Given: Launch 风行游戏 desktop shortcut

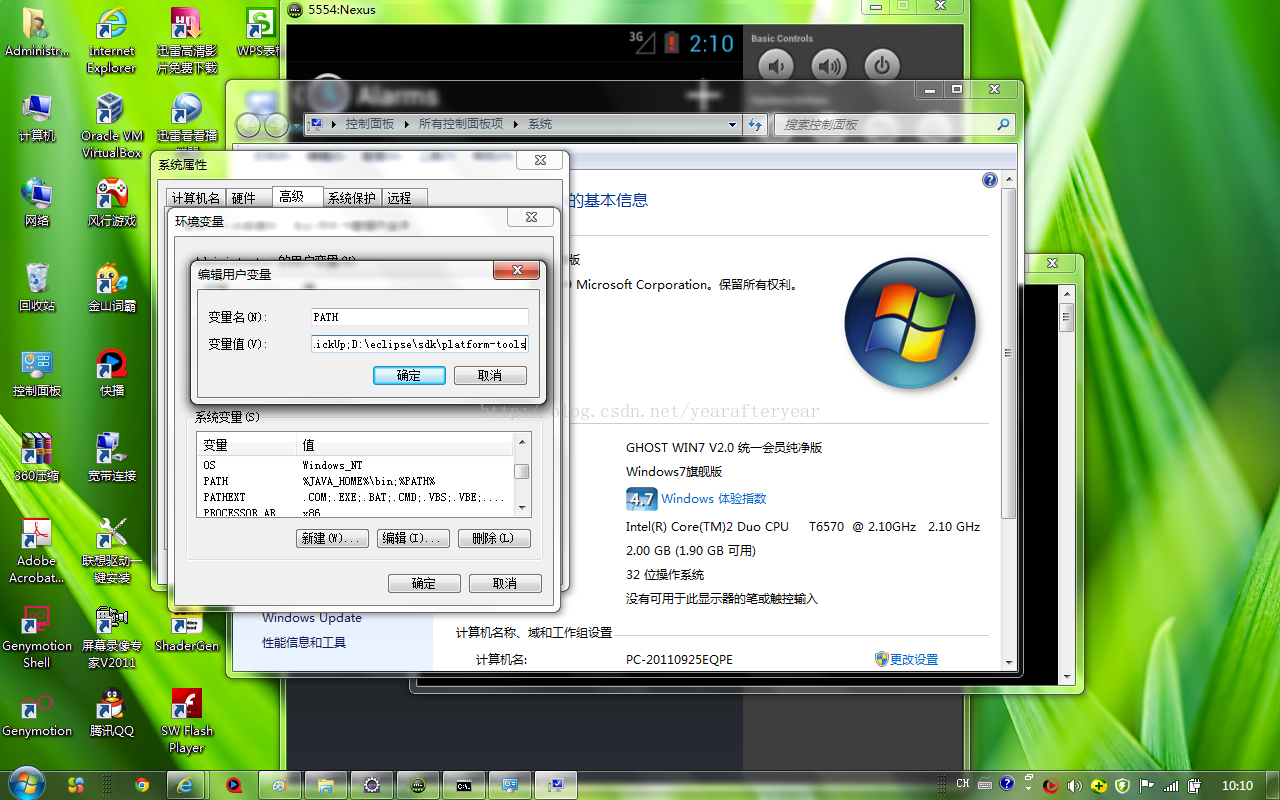Looking at the screenshot, I should [x=111, y=203].
